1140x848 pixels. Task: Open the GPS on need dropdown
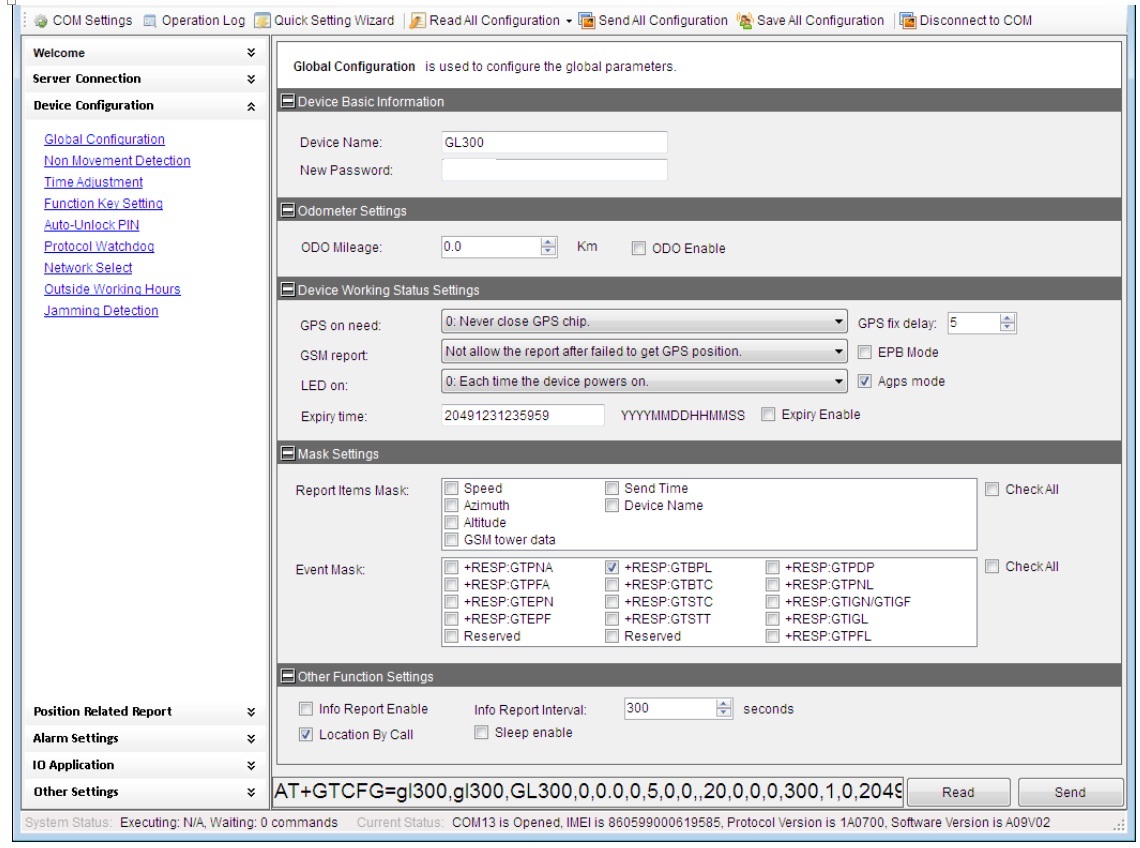click(x=838, y=323)
